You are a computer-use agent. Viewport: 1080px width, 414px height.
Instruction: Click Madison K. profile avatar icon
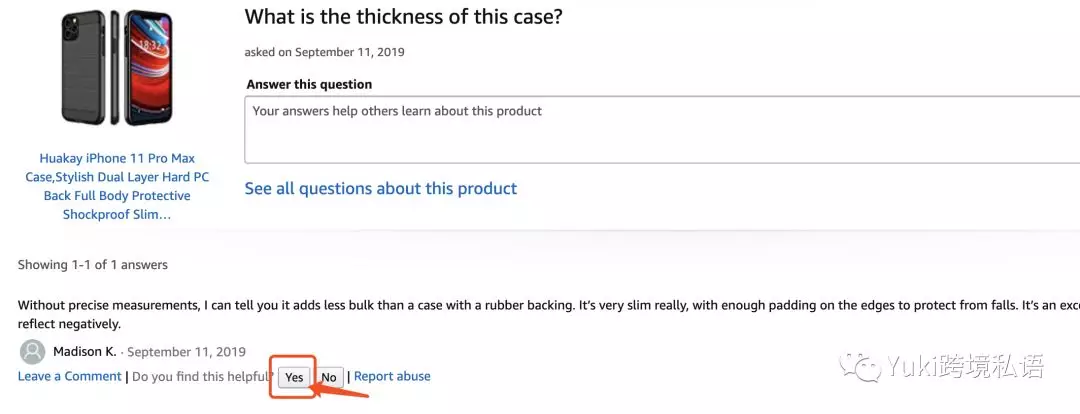click(33, 352)
